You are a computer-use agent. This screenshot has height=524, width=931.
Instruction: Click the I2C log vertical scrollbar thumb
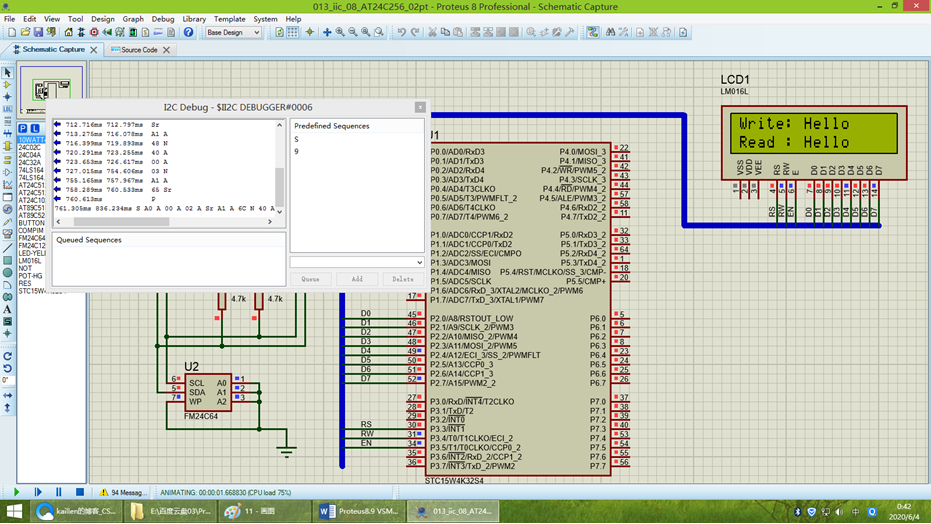[x=279, y=186]
